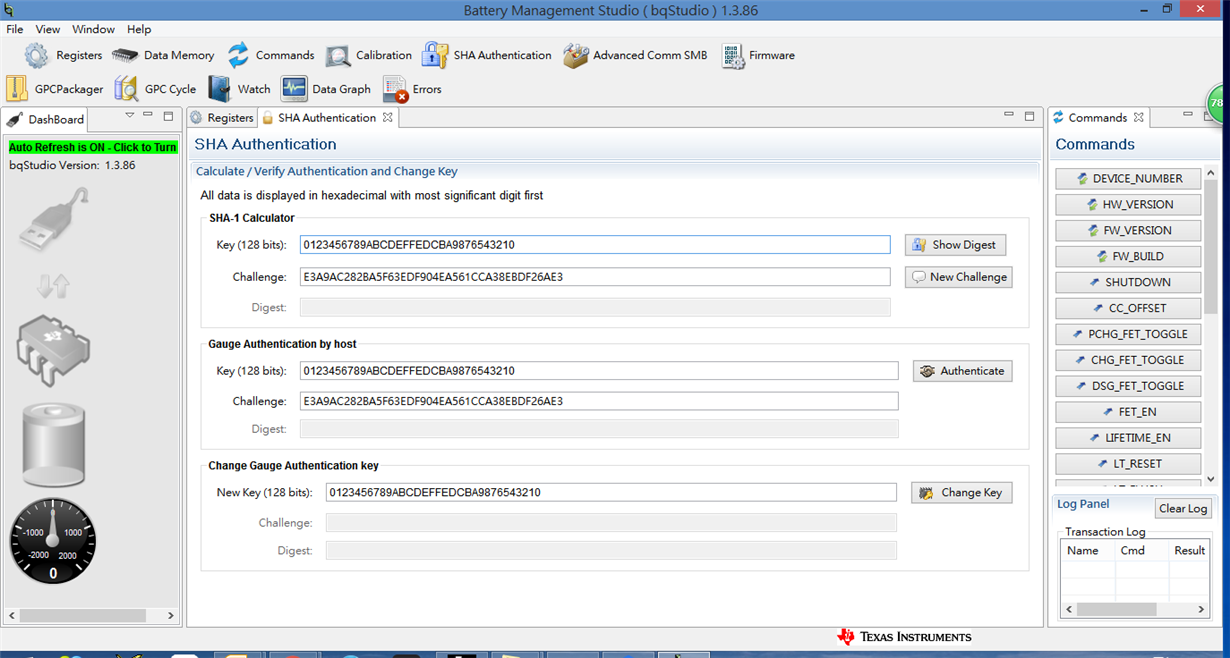Select the DashBoard tab
Viewport: 1230px width, 658px height.
click(x=46, y=119)
